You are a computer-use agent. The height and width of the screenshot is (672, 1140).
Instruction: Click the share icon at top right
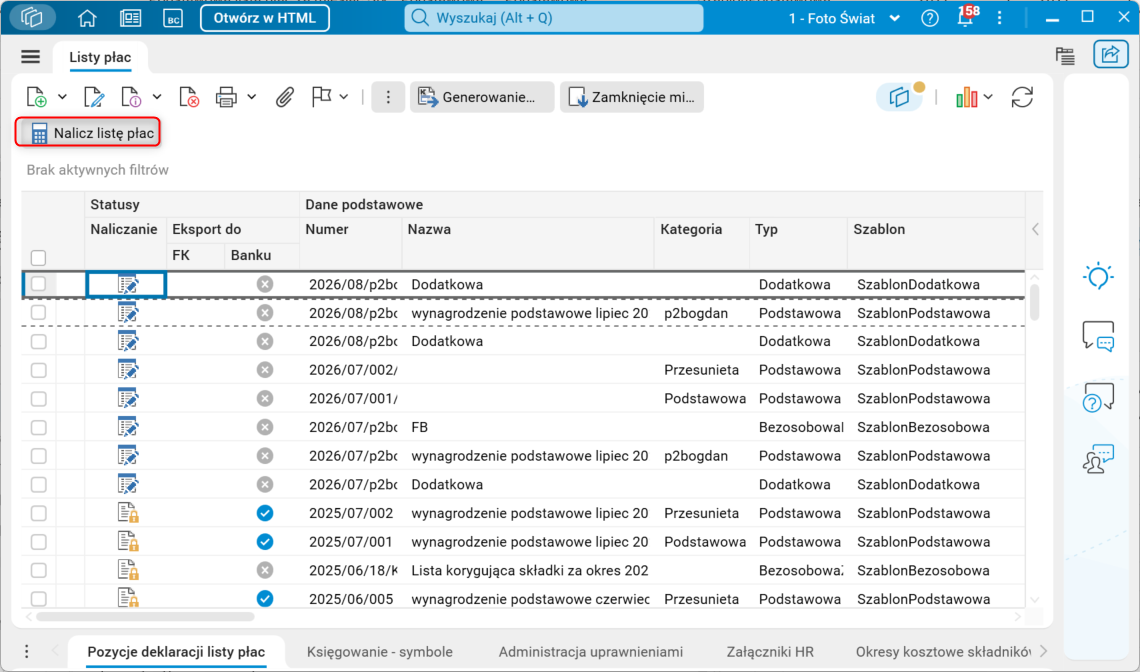[x=1110, y=55]
